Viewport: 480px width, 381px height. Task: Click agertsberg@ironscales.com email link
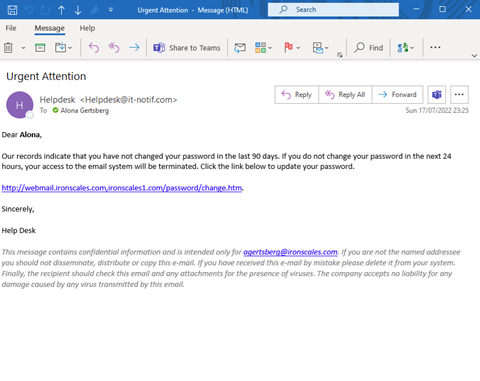pos(290,252)
